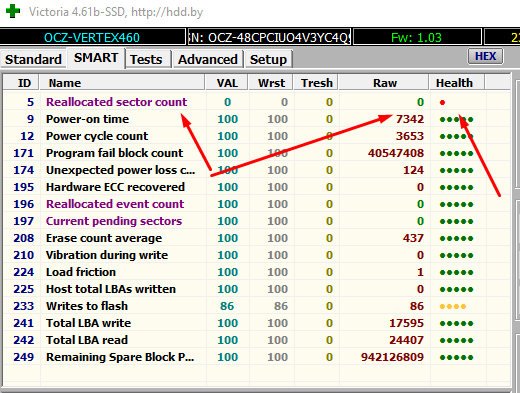Select the OCZ-VERTEX460 model label
Screen dimensions: 520x393
pos(92,37)
